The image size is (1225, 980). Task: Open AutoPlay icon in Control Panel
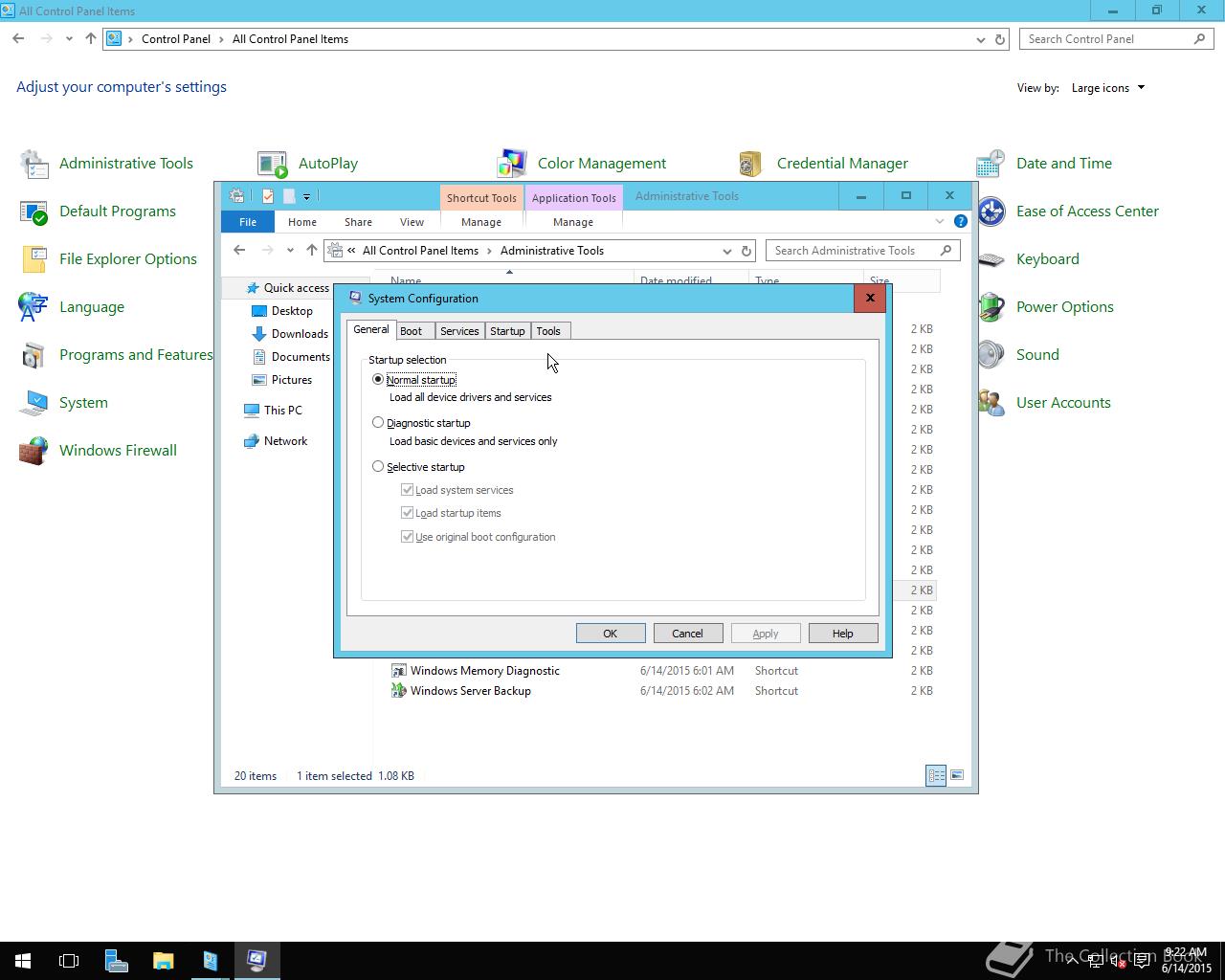(x=273, y=164)
